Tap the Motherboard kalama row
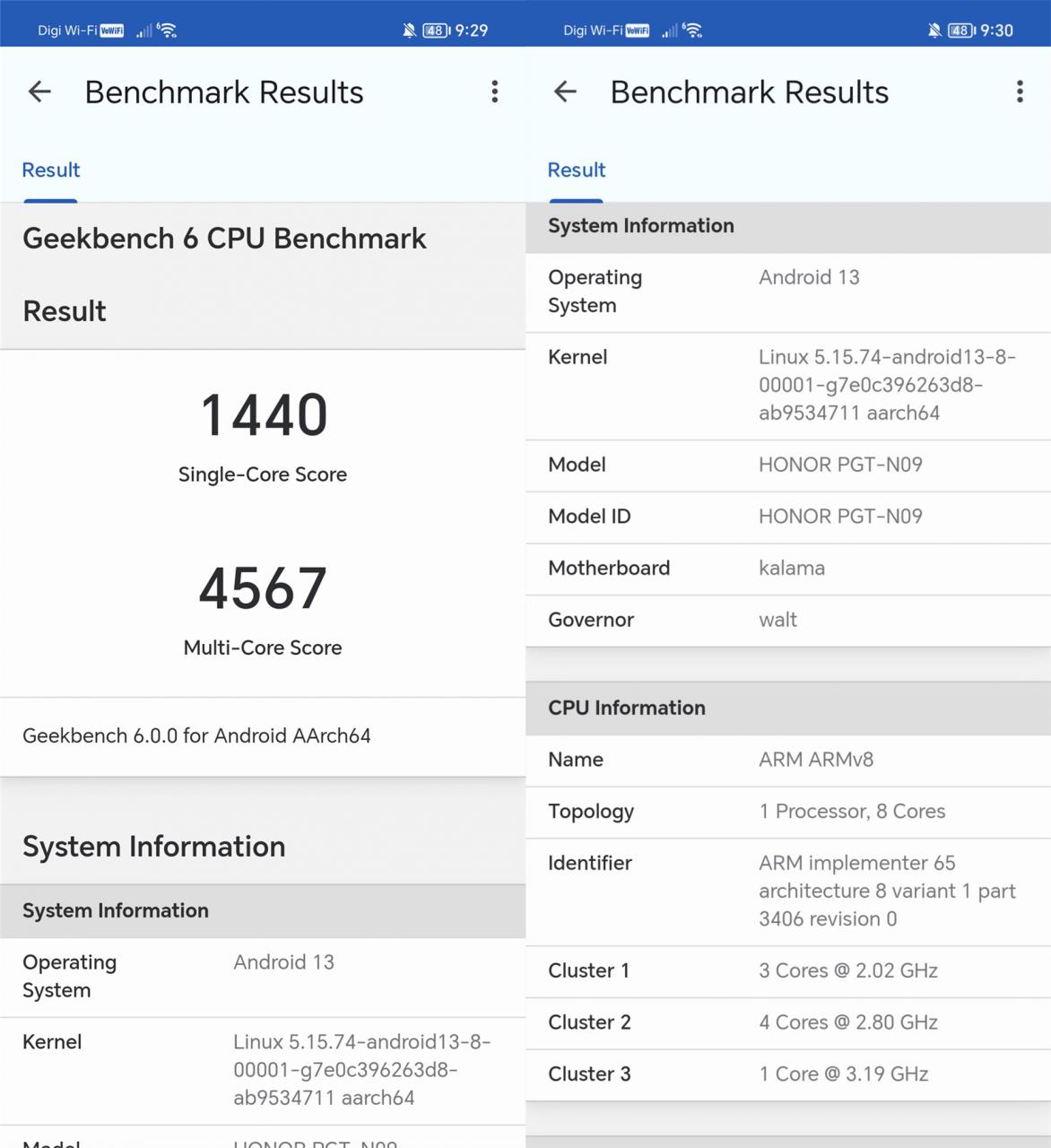Screen dimensions: 1051x1148 788,569
